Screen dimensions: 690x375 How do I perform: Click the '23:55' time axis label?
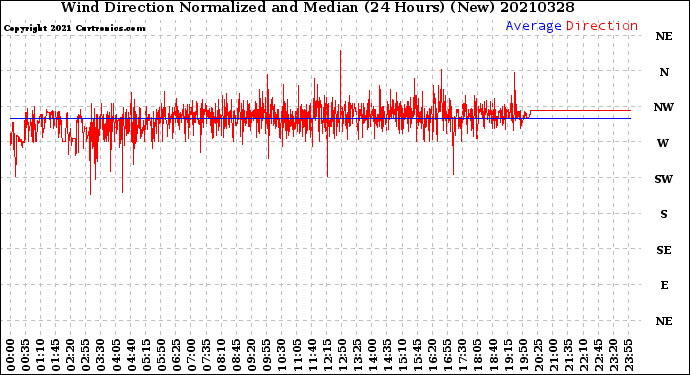coord(628,355)
